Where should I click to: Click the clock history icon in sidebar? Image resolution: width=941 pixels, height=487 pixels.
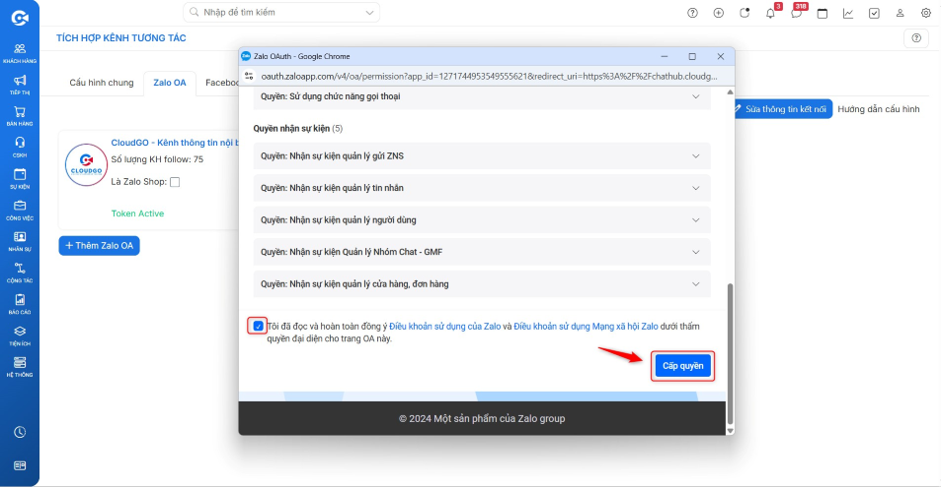point(20,432)
